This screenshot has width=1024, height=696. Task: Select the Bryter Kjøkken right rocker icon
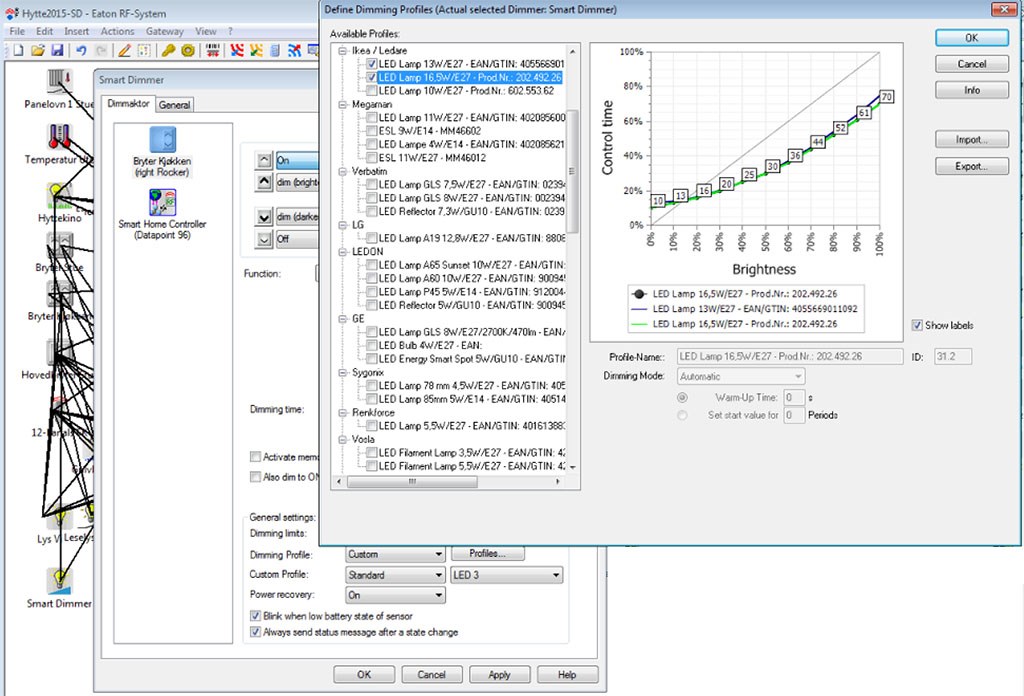(x=162, y=140)
